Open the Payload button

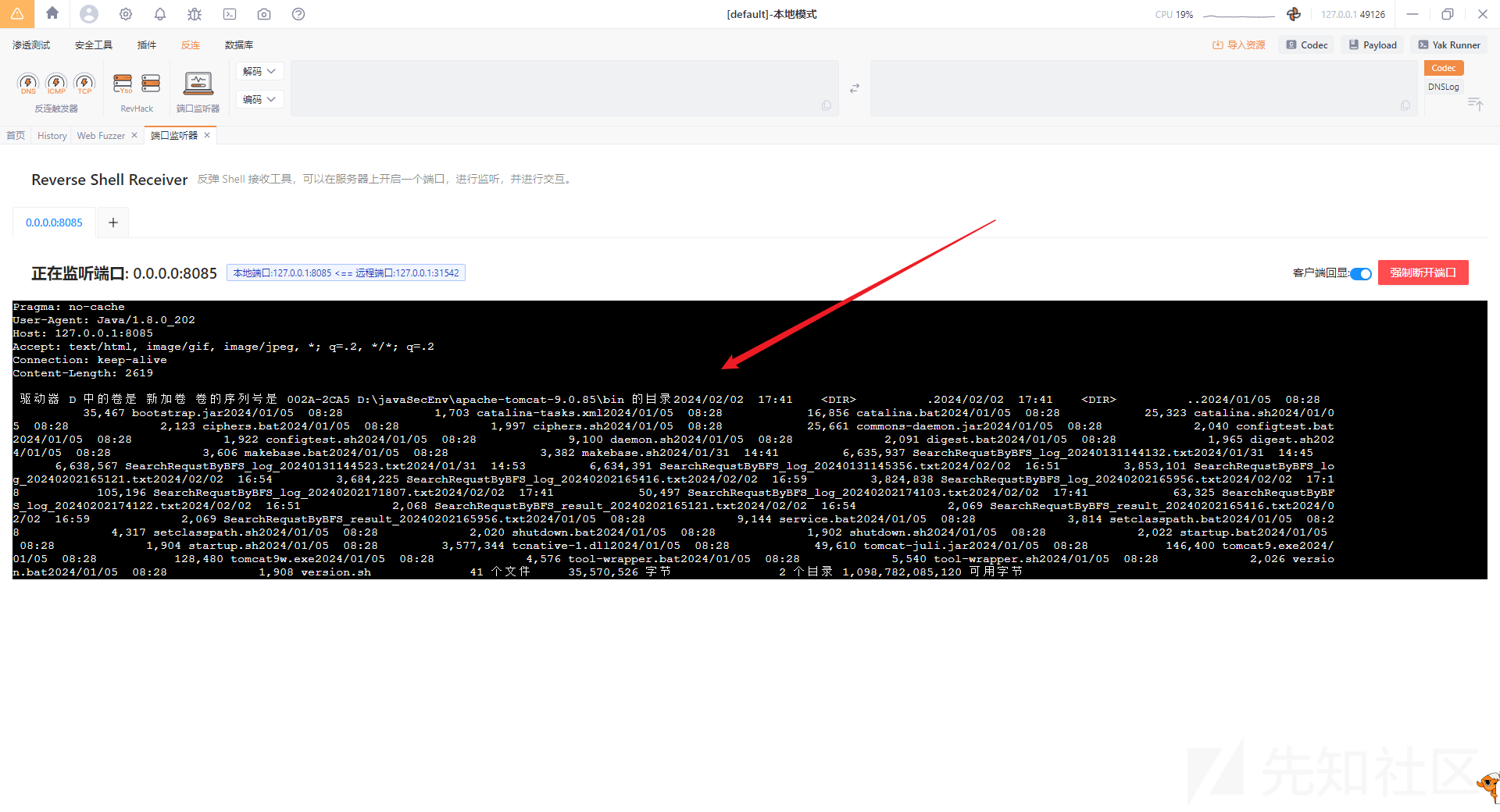[x=1373, y=45]
